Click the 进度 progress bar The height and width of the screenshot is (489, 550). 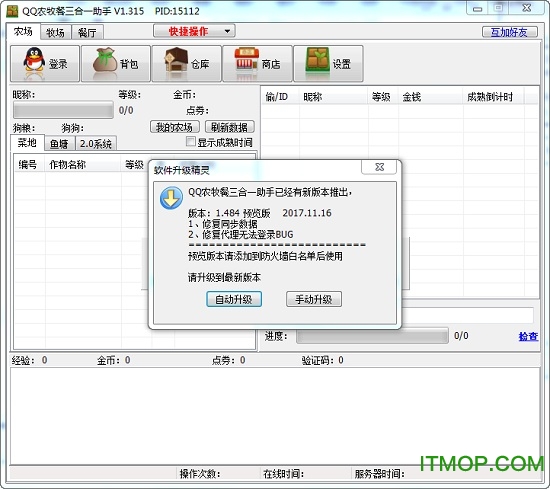(372, 336)
